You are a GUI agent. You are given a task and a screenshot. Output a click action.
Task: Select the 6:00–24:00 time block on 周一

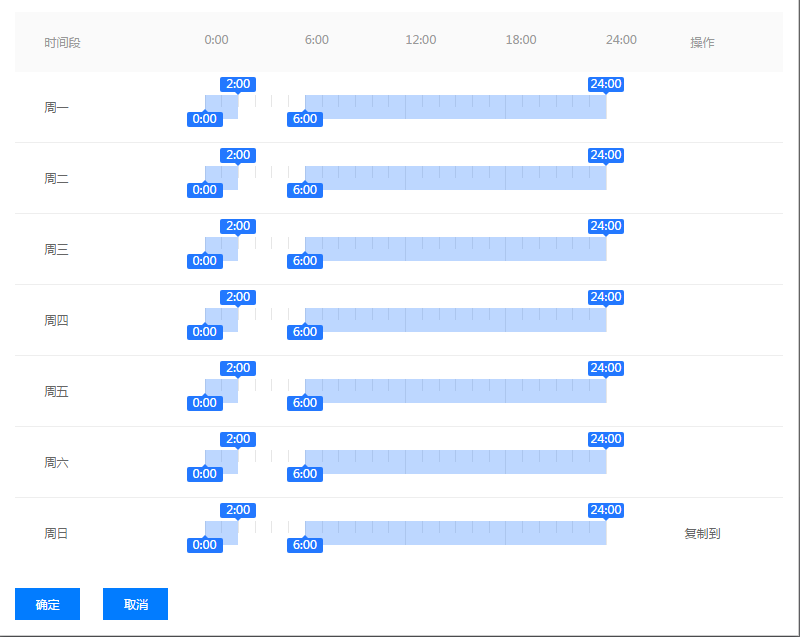click(455, 107)
